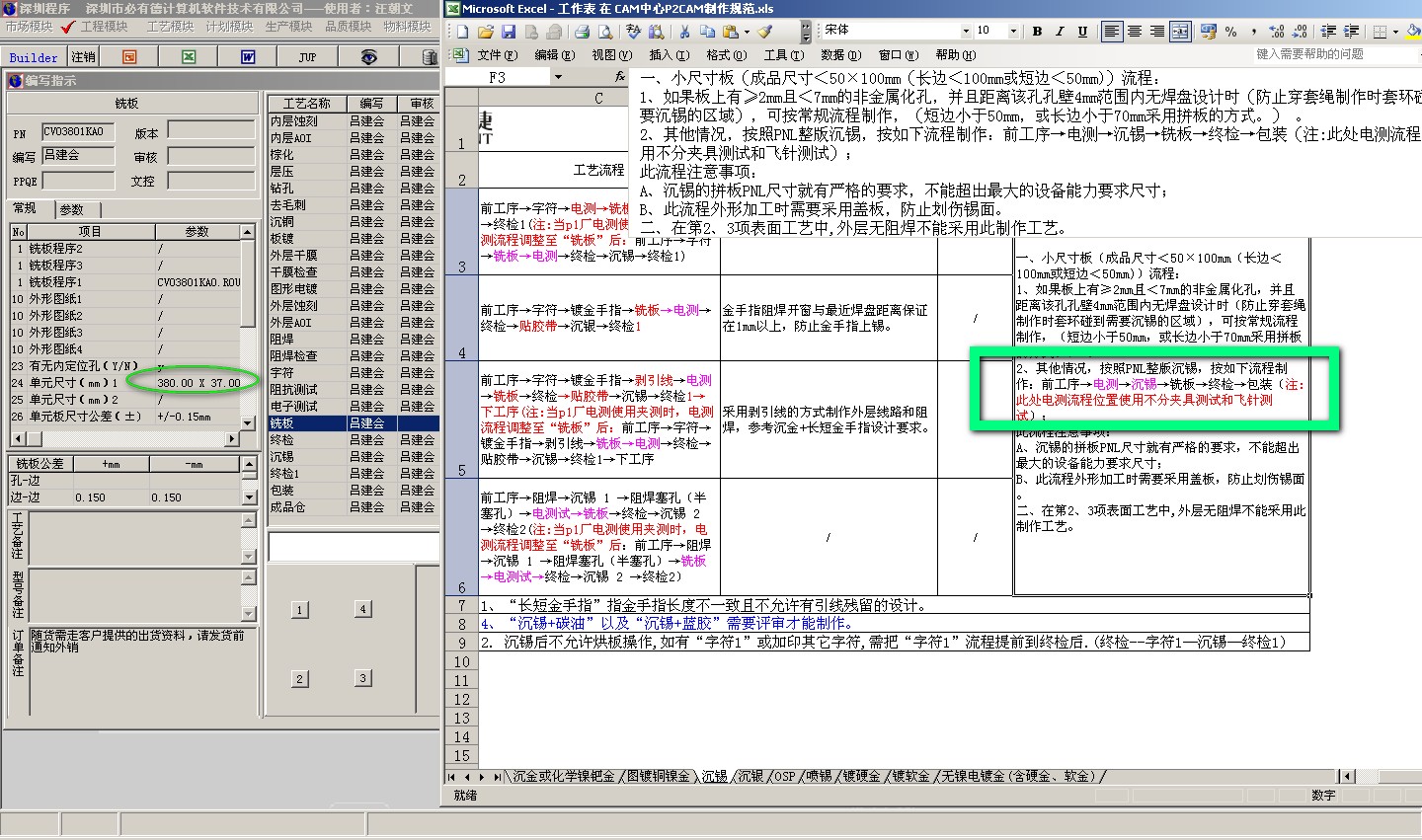Click the eye icon in left app toolbar
This screenshot has height=840, width=1422.
tap(368, 57)
